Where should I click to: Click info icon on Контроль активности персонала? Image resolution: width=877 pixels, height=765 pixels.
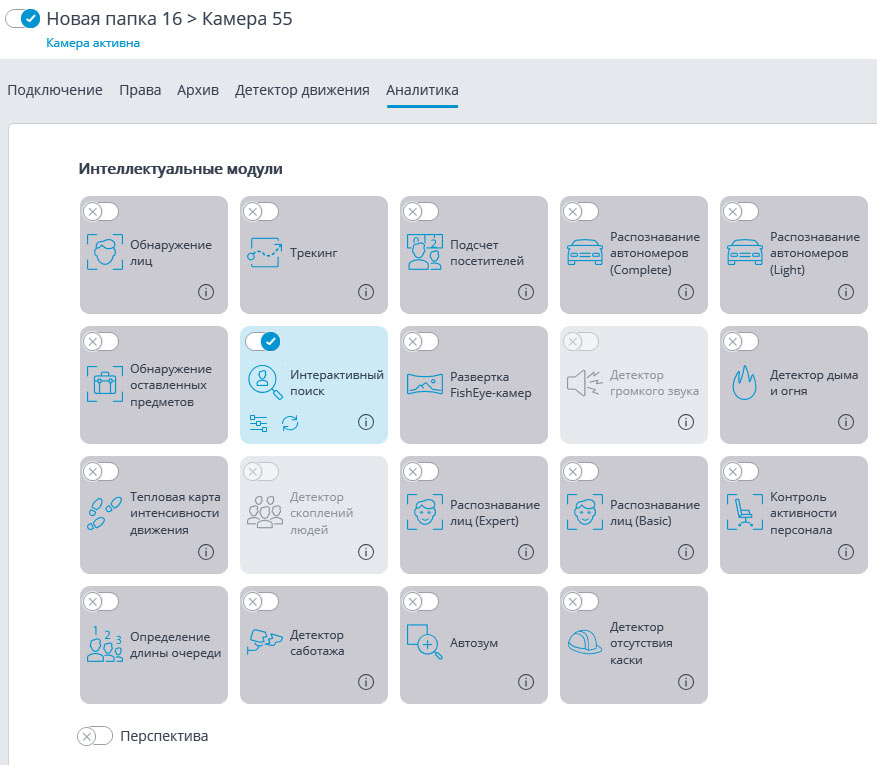(x=845, y=552)
